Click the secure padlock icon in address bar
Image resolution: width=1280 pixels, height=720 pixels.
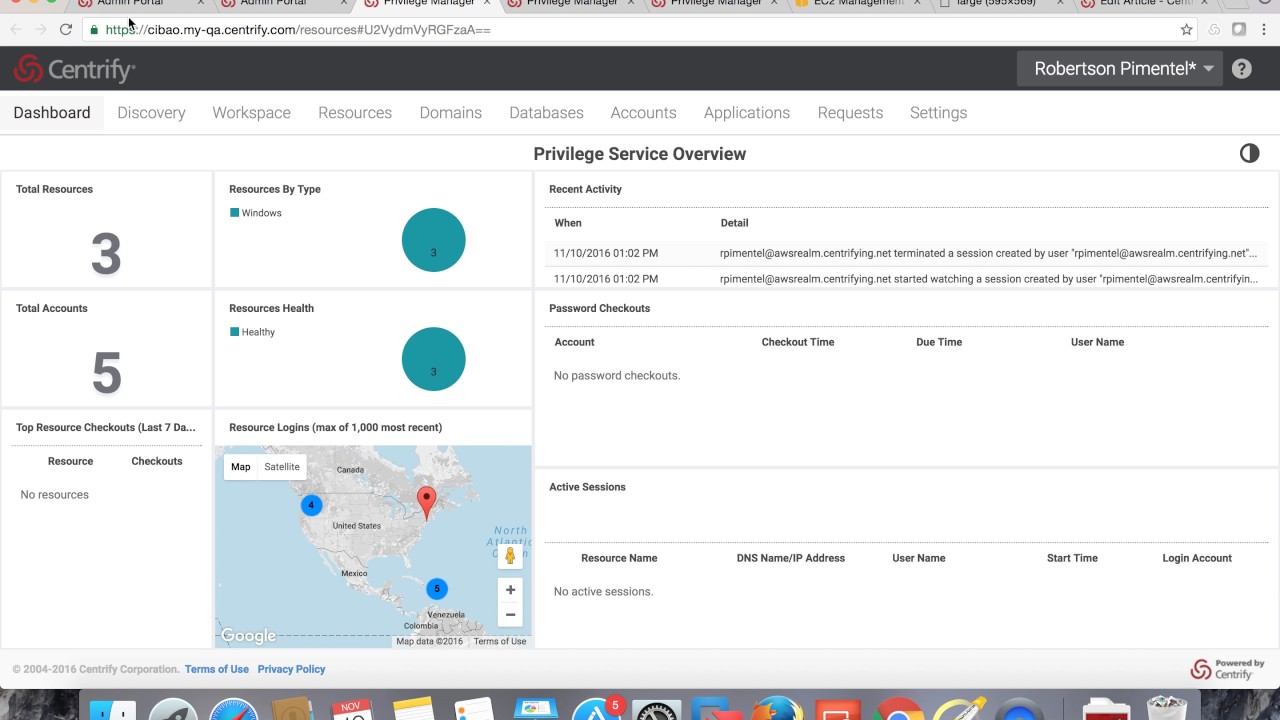[x=94, y=30]
